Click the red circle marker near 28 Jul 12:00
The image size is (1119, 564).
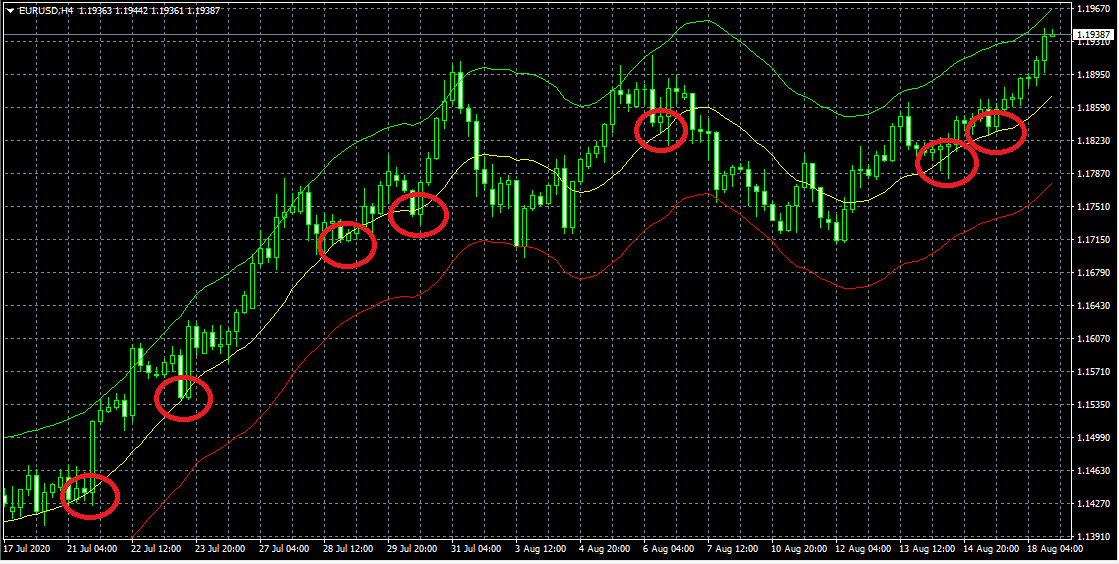coord(346,244)
